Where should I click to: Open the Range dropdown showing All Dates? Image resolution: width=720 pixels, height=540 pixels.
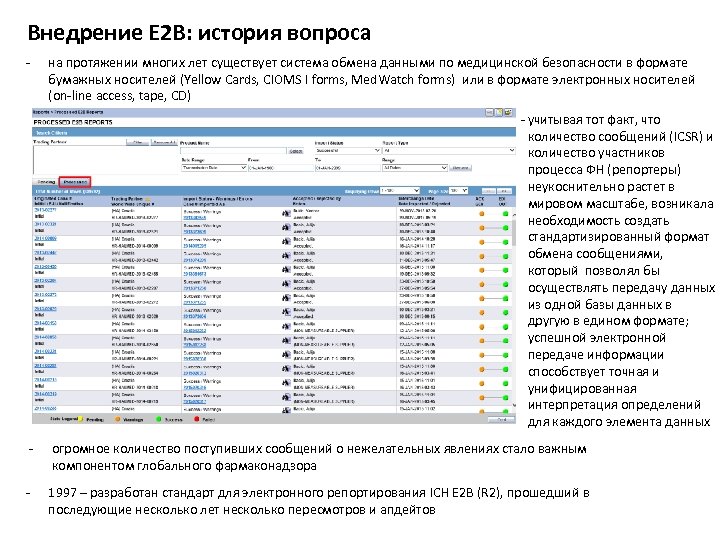pos(415,168)
